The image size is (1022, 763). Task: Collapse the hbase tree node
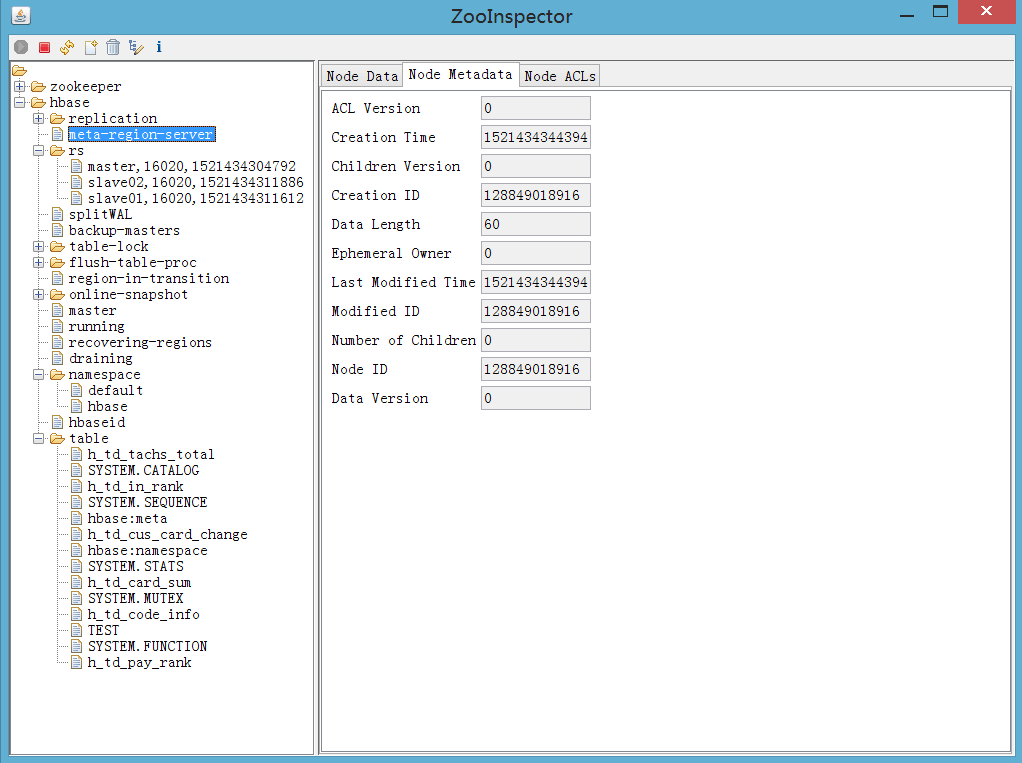tap(20, 102)
